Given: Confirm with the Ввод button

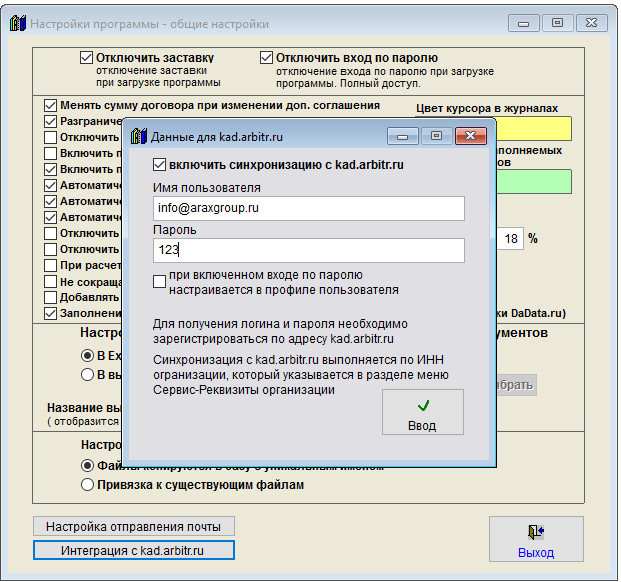Looking at the screenshot, I should (423, 412).
